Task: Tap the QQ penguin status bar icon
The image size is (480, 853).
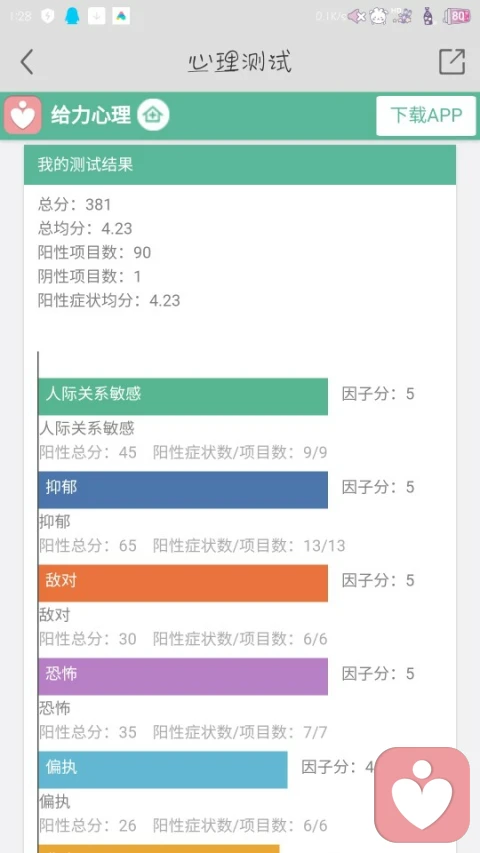Action: (x=72, y=16)
